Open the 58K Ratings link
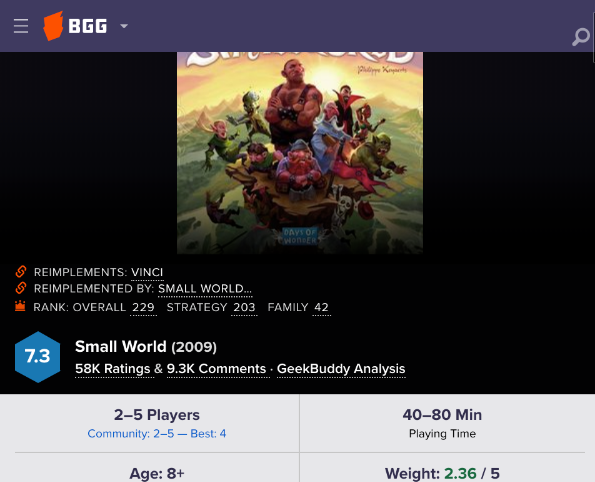Viewport: 595px width, 482px height. [x=113, y=369]
